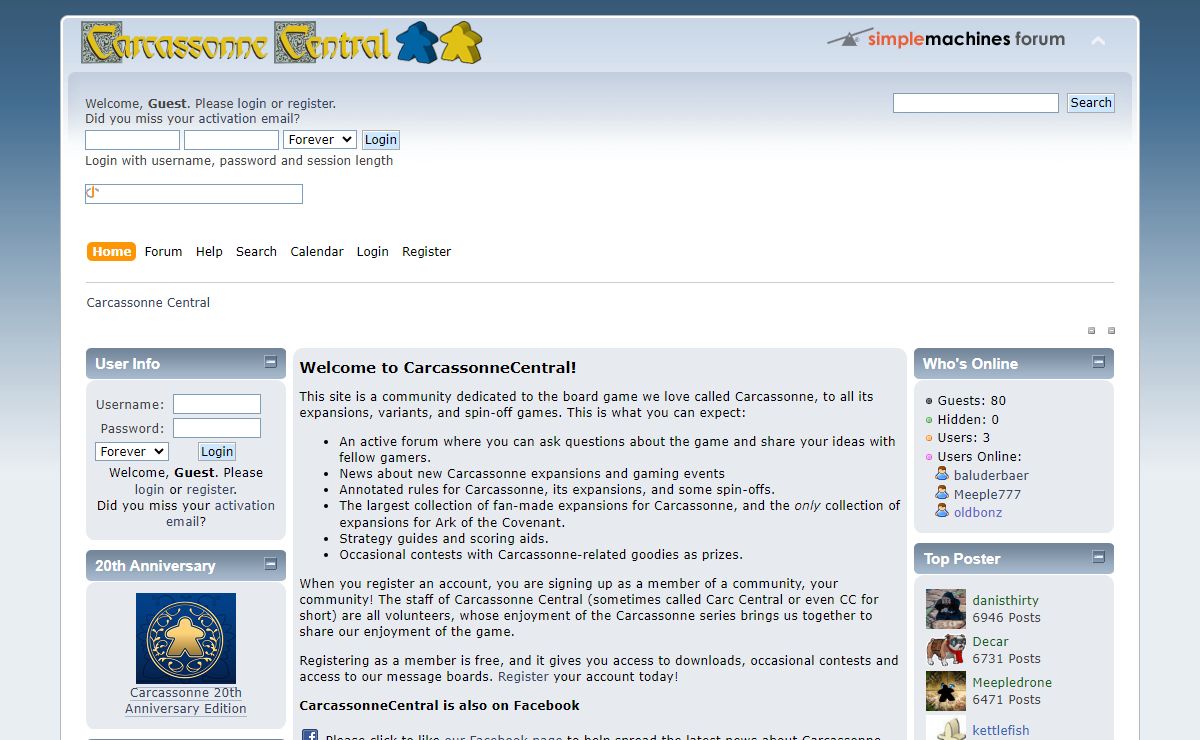Open danisthirty's avatar image
1200x740 pixels.
pyautogui.click(x=945, y=609)
